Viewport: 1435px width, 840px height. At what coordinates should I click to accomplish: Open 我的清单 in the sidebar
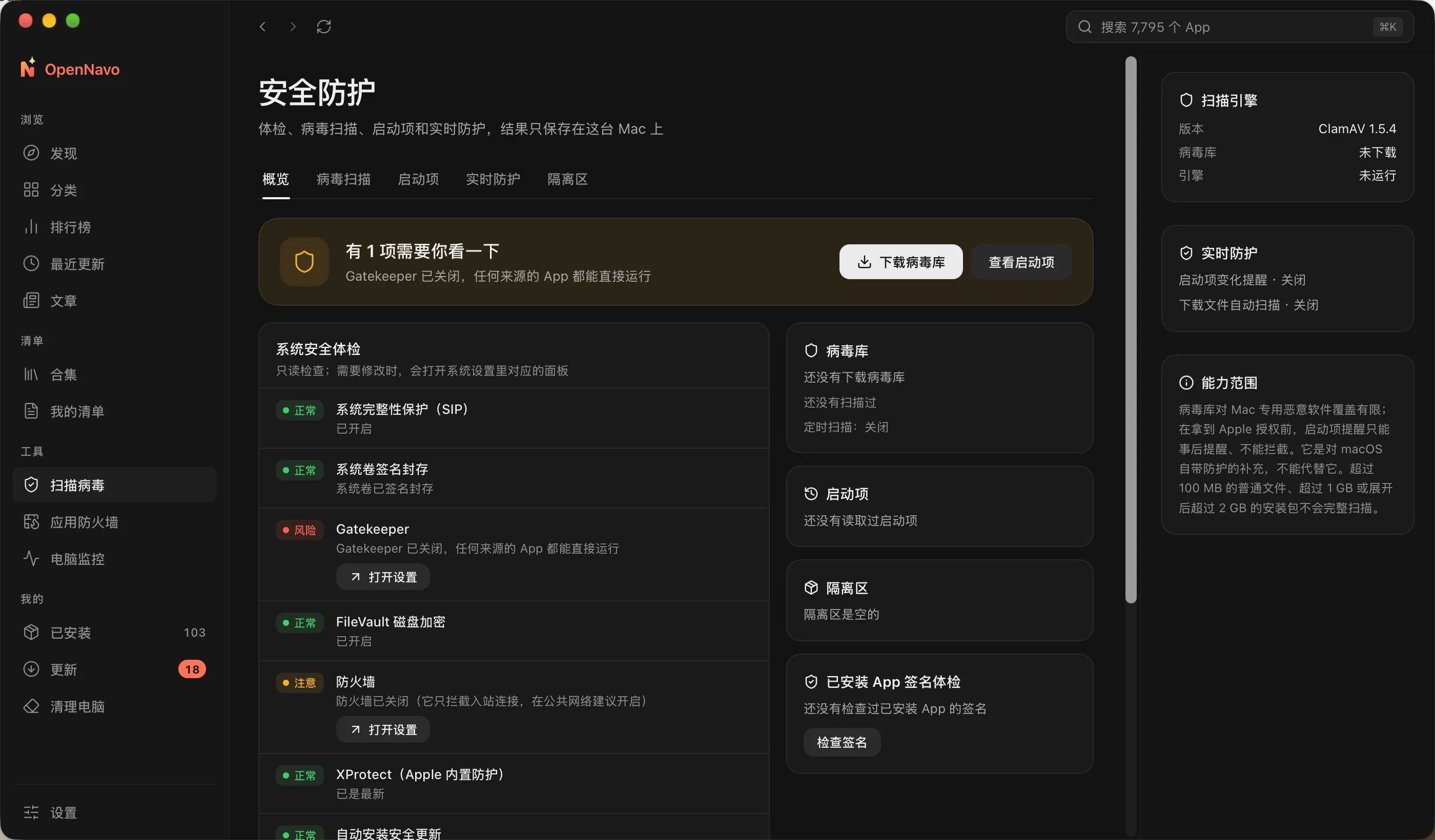click(114, 411)
